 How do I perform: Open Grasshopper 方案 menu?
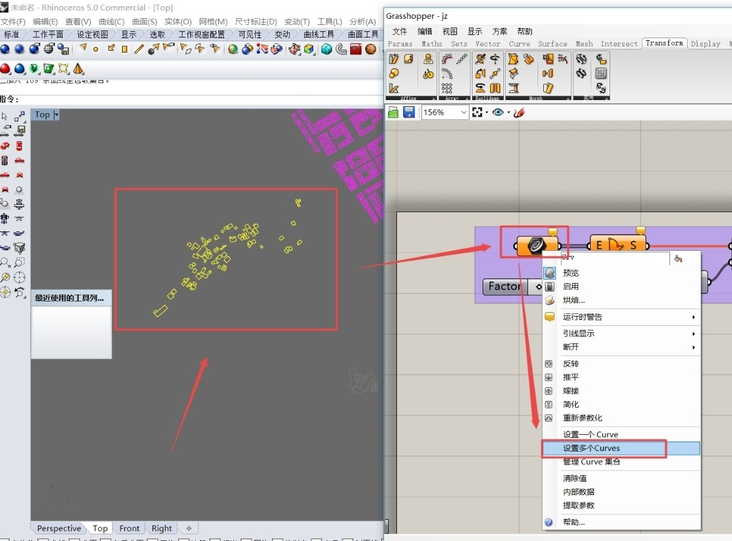pos(500,31)
